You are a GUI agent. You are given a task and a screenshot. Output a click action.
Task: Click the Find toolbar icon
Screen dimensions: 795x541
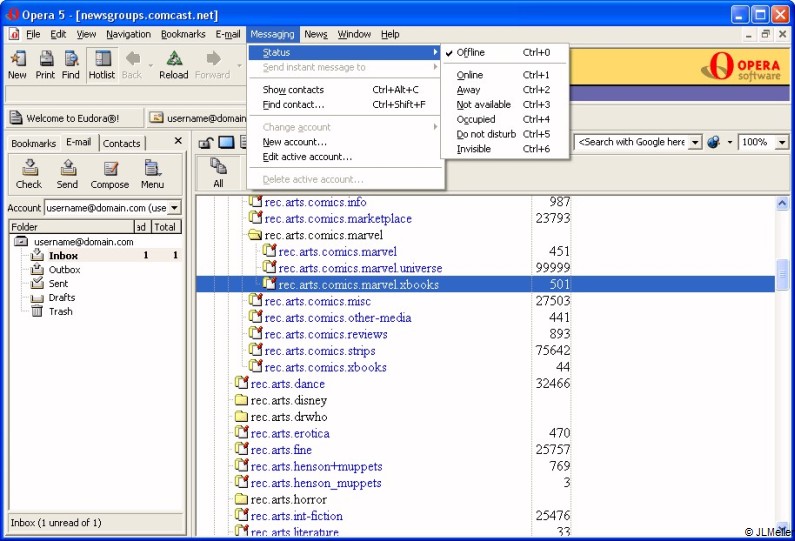pyautogui.click(x=70, y=65)
